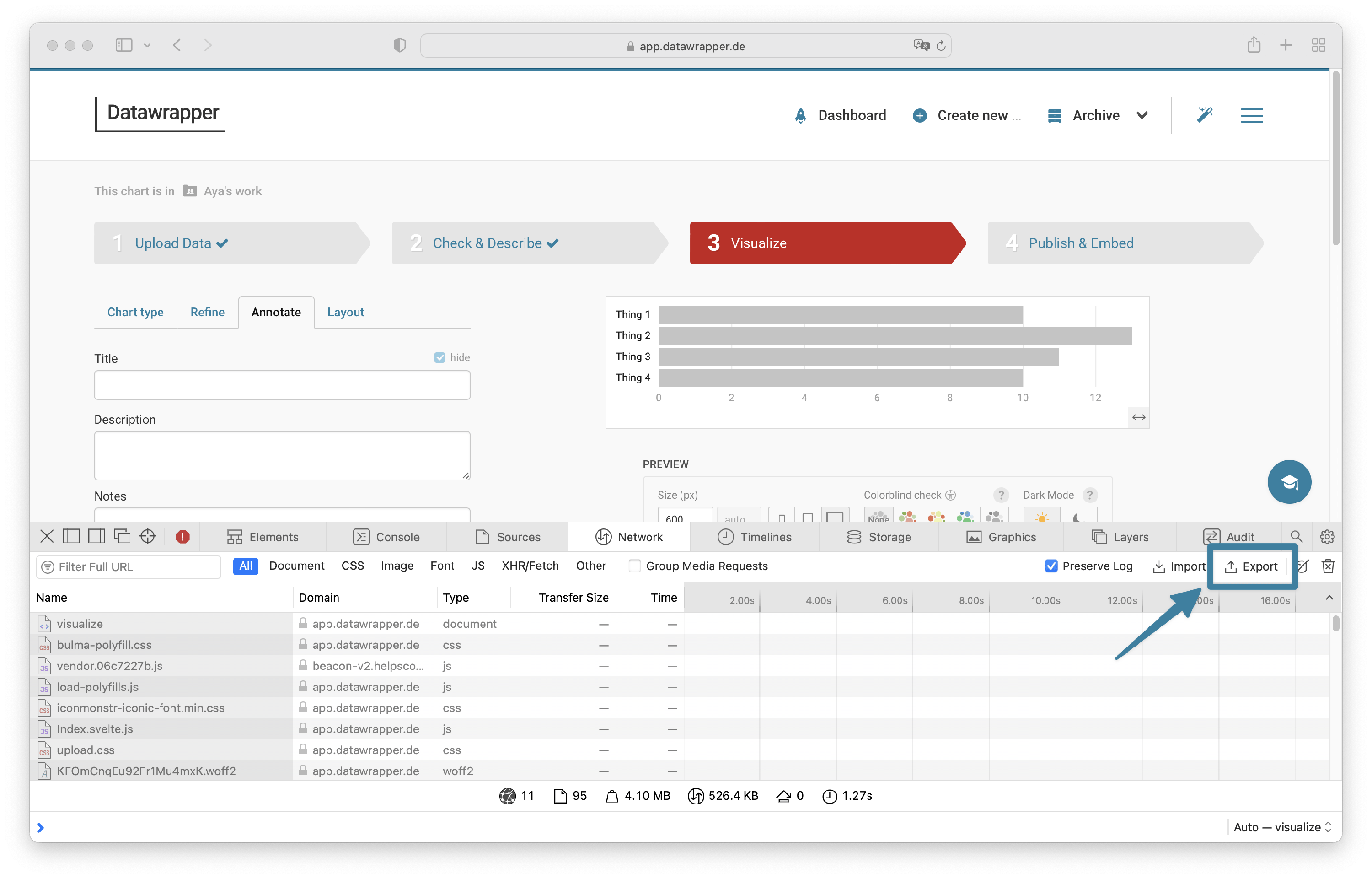Image resolution: width=1372 pixels, height=879 pixels.
Task: Click the inspector search magnifier icon
Action: click(1296, 537)
